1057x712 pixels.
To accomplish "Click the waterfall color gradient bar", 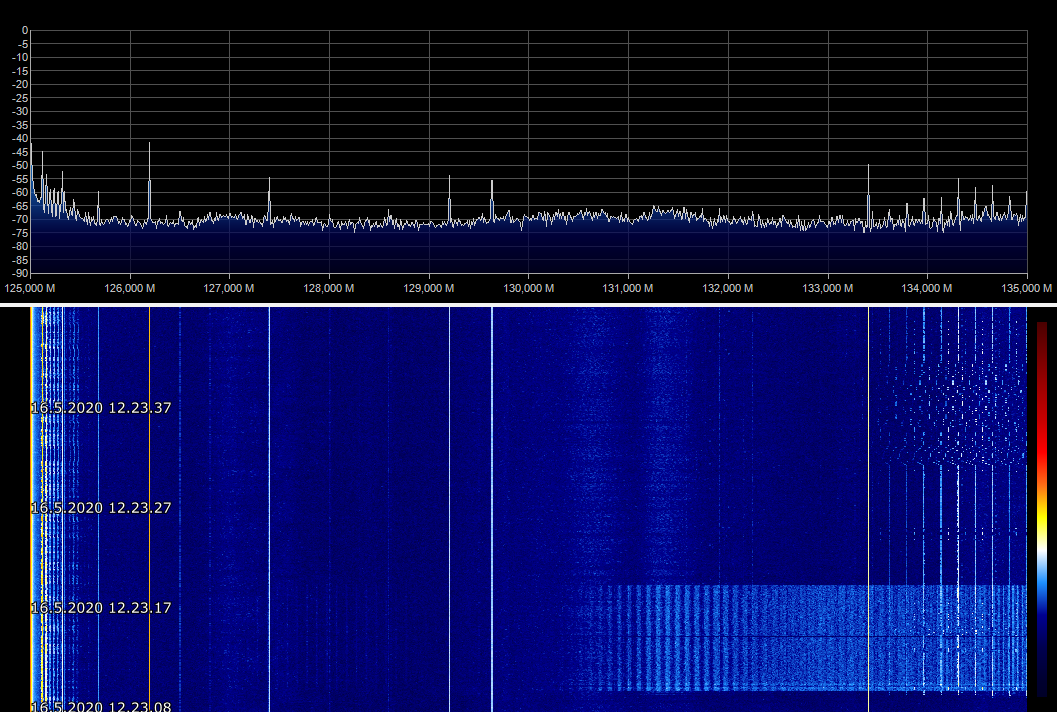I will click(1042, 508).
